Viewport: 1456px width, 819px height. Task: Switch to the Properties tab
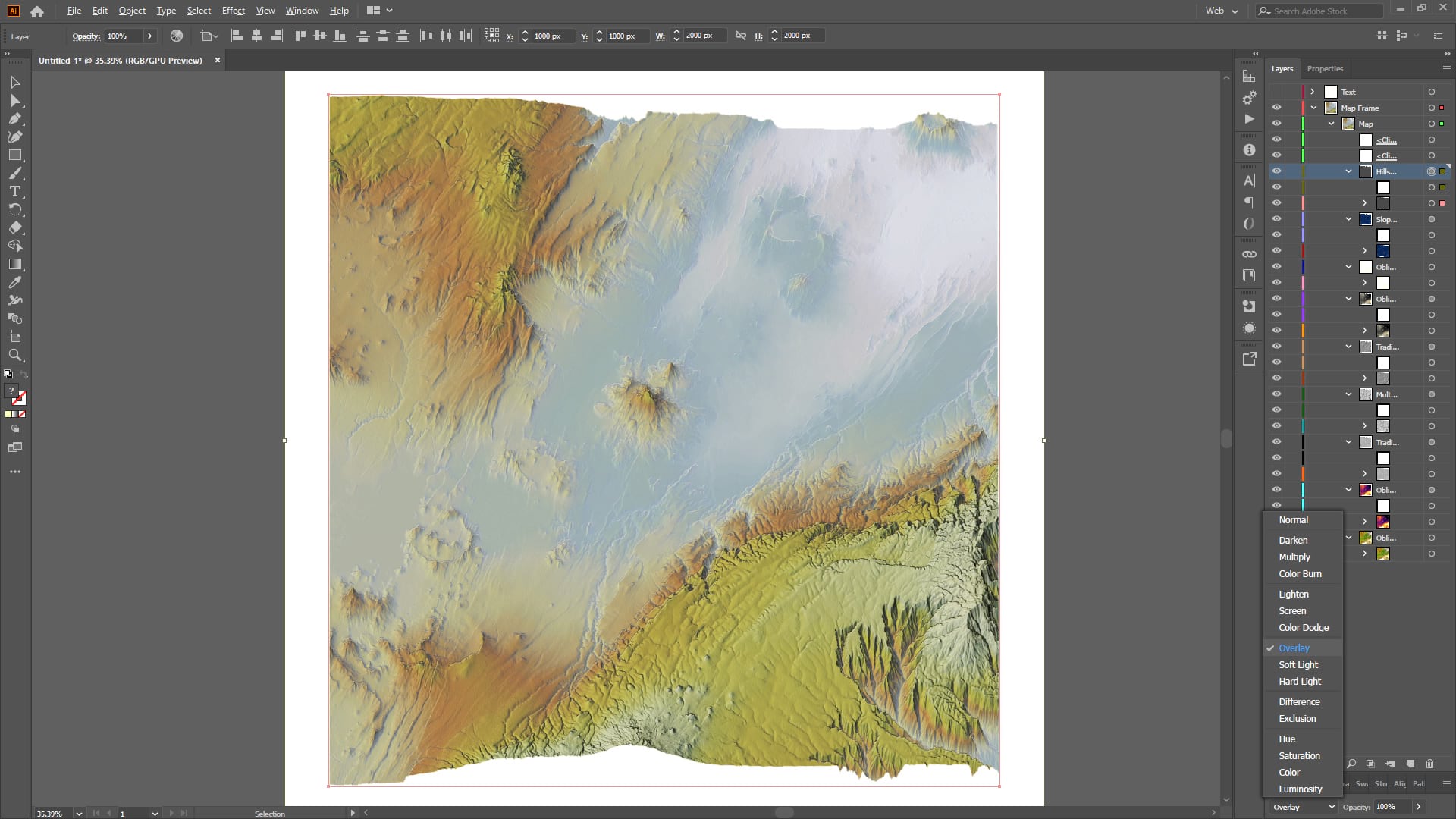pyautogui.click(x=1325, y=68)
